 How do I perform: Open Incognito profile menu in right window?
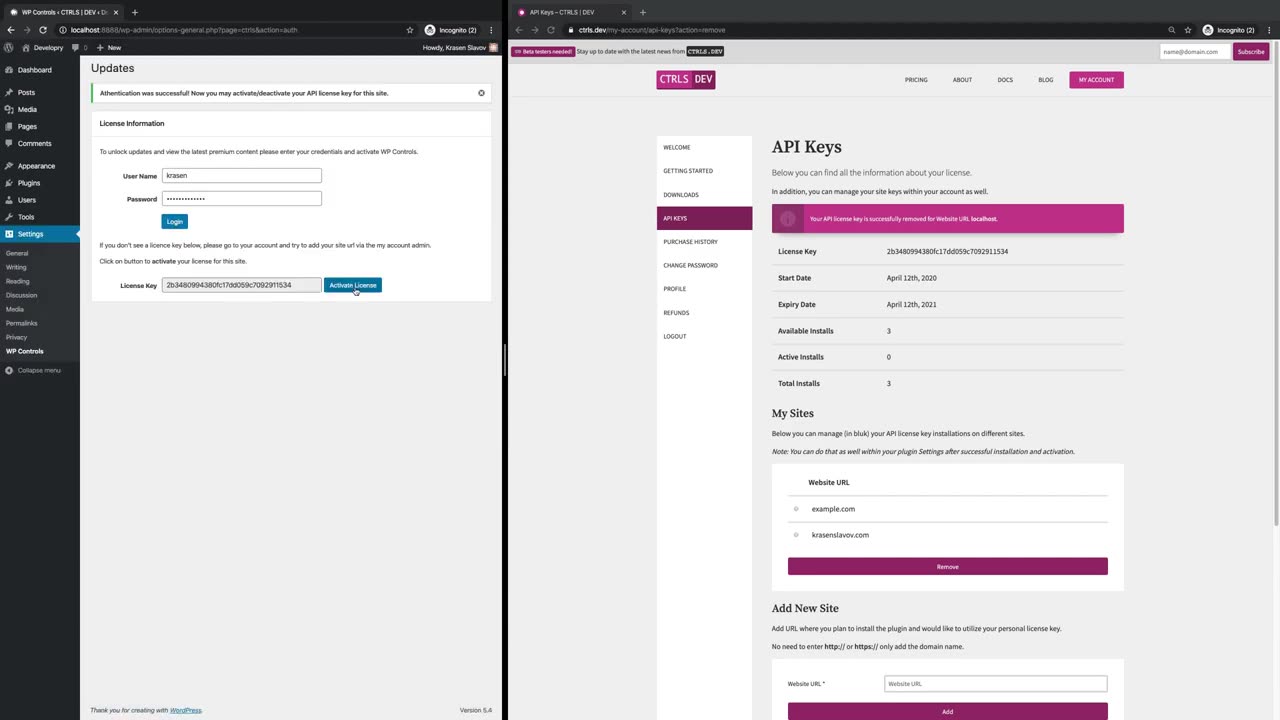coord(1228,30)
